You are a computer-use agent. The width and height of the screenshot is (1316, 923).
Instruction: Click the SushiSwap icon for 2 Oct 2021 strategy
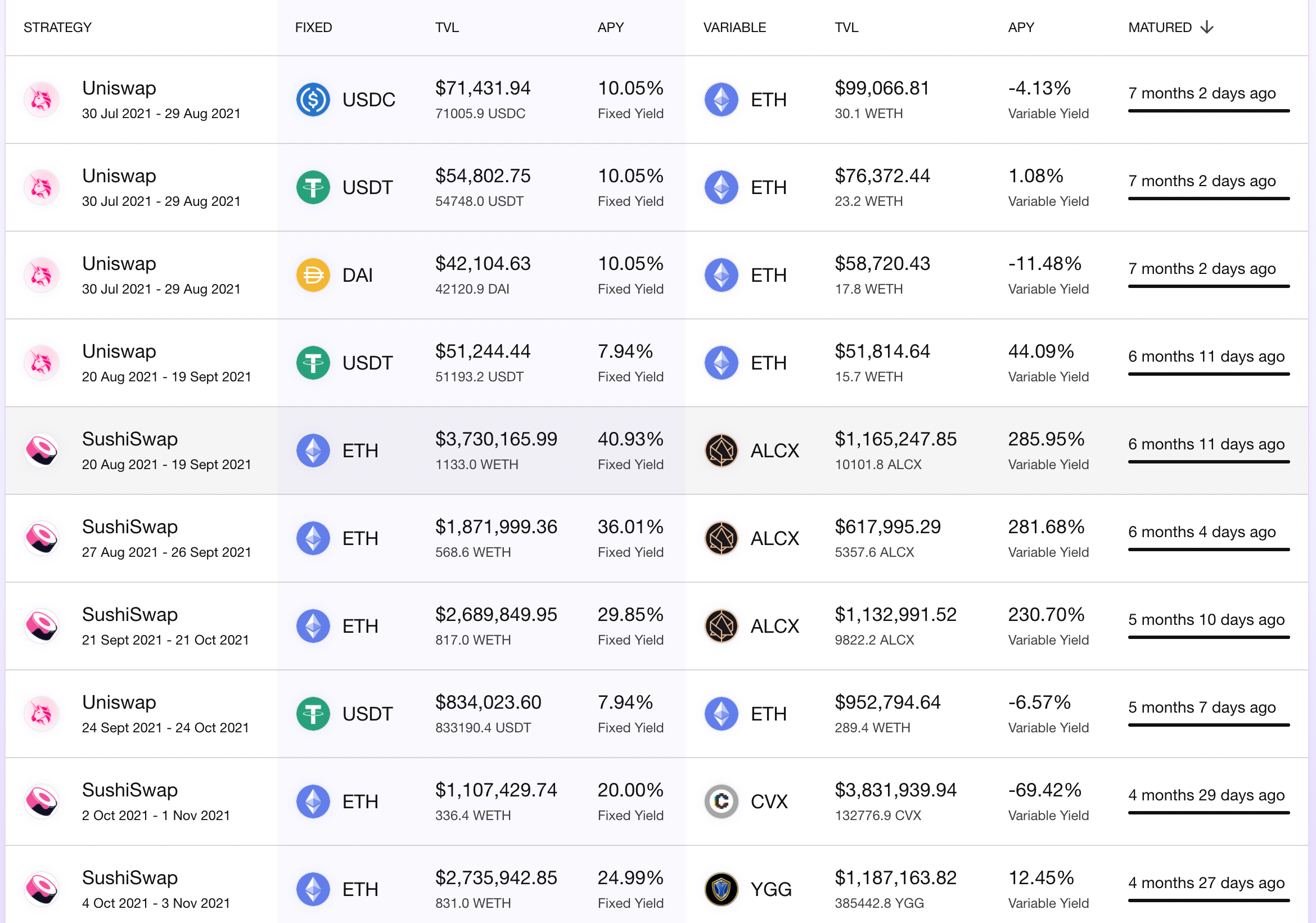pos(41,802)
